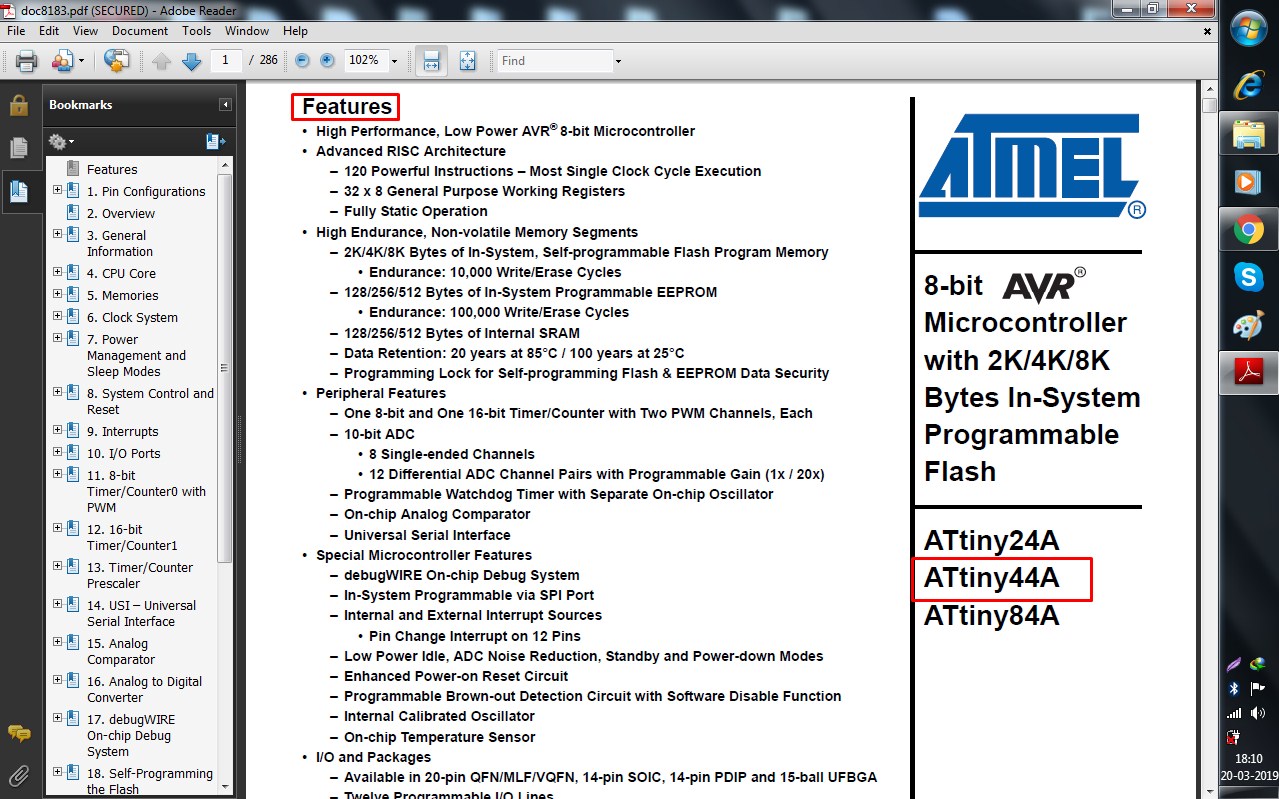Click the zoom percentage field

pos(365,61)
